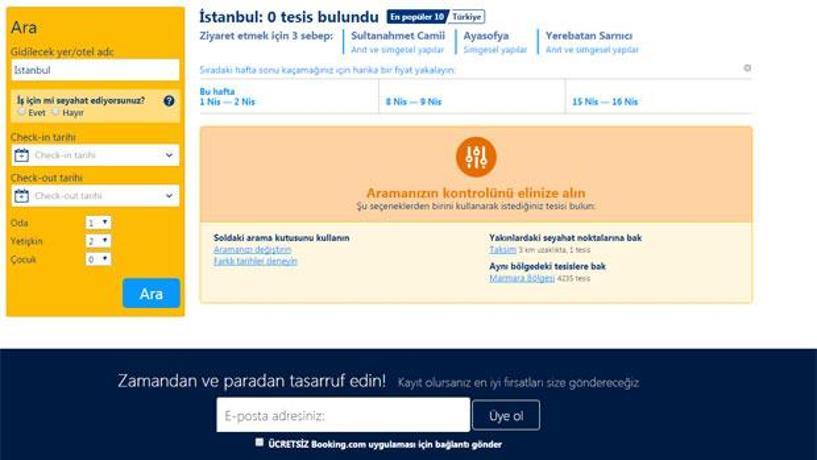Dismiss weekend deals with the small close icon
Viewport: 817px width, 460px height.
(x=747, y=68)
